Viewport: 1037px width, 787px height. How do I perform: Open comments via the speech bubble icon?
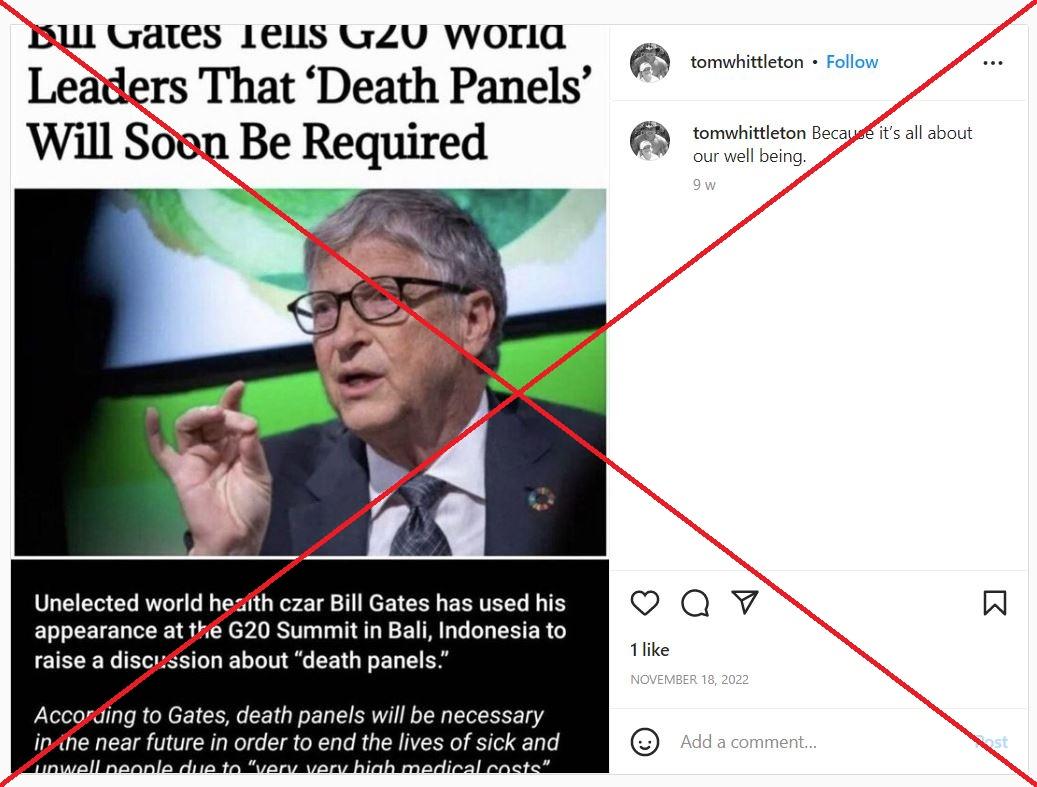(x=695, y=603)
